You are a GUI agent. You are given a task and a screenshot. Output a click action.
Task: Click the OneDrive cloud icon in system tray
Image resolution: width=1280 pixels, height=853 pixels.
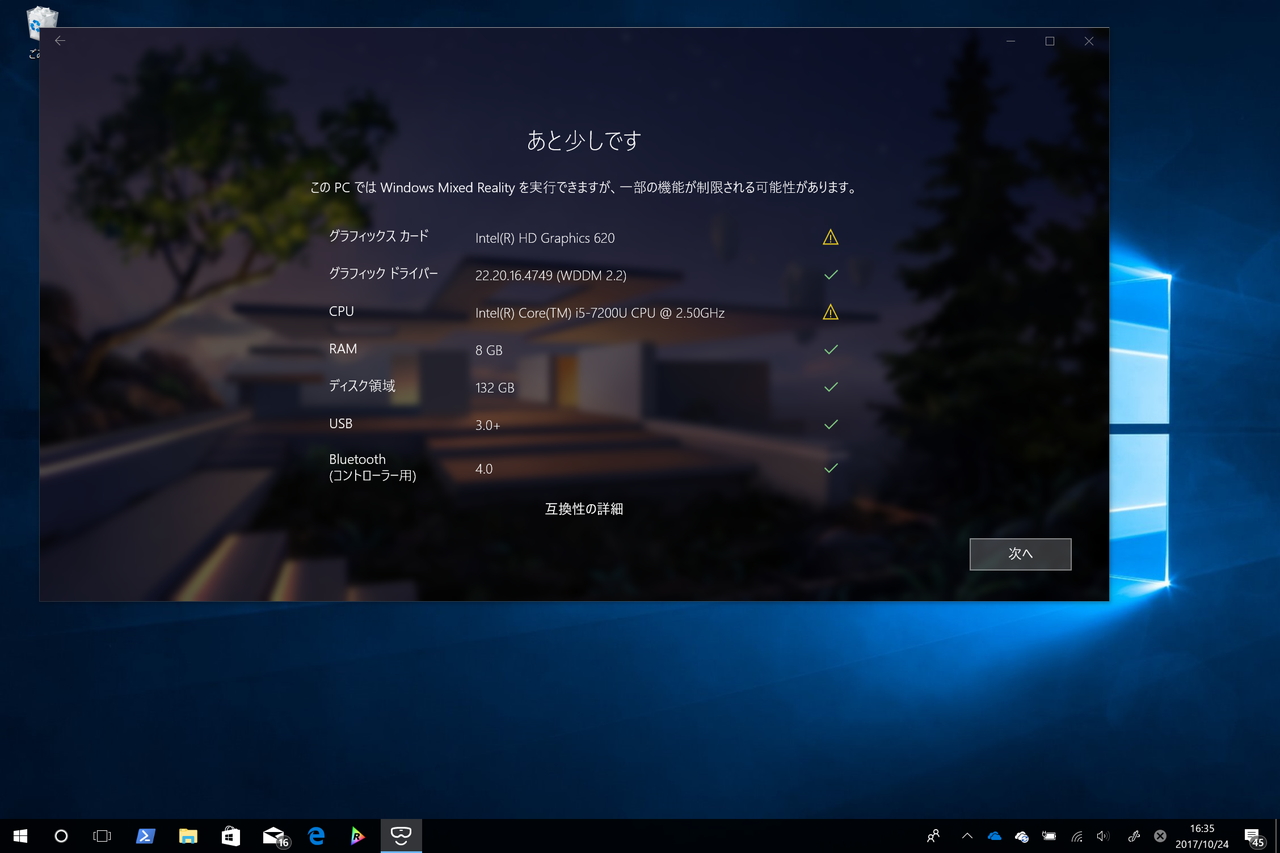(x=994, y=836)
